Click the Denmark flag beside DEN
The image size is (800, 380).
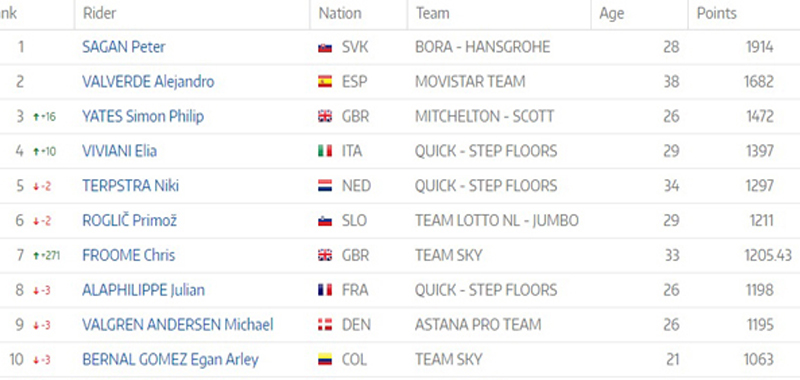tap(325, 325)
